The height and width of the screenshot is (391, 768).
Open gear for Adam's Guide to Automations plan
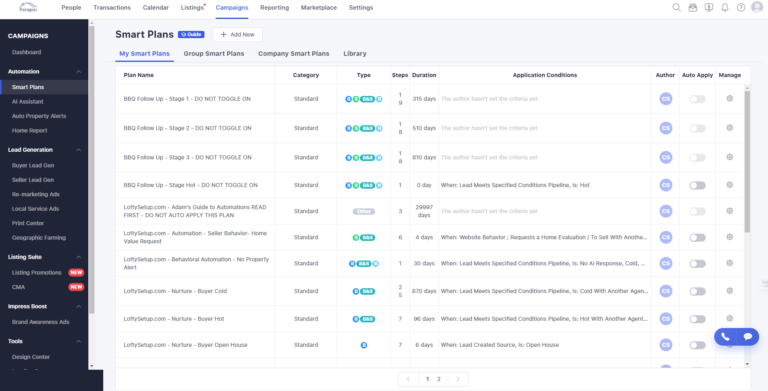(x=729, y=211)
